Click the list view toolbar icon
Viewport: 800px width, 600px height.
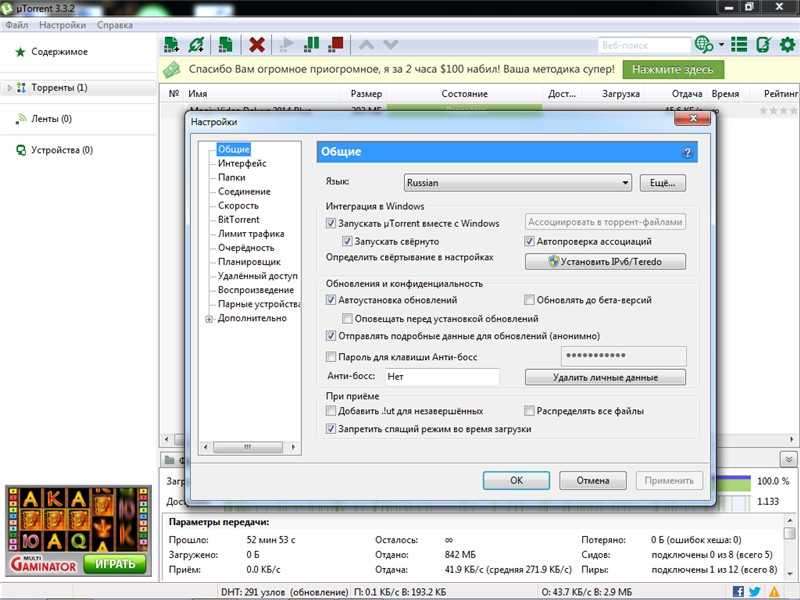click(739, 45)
